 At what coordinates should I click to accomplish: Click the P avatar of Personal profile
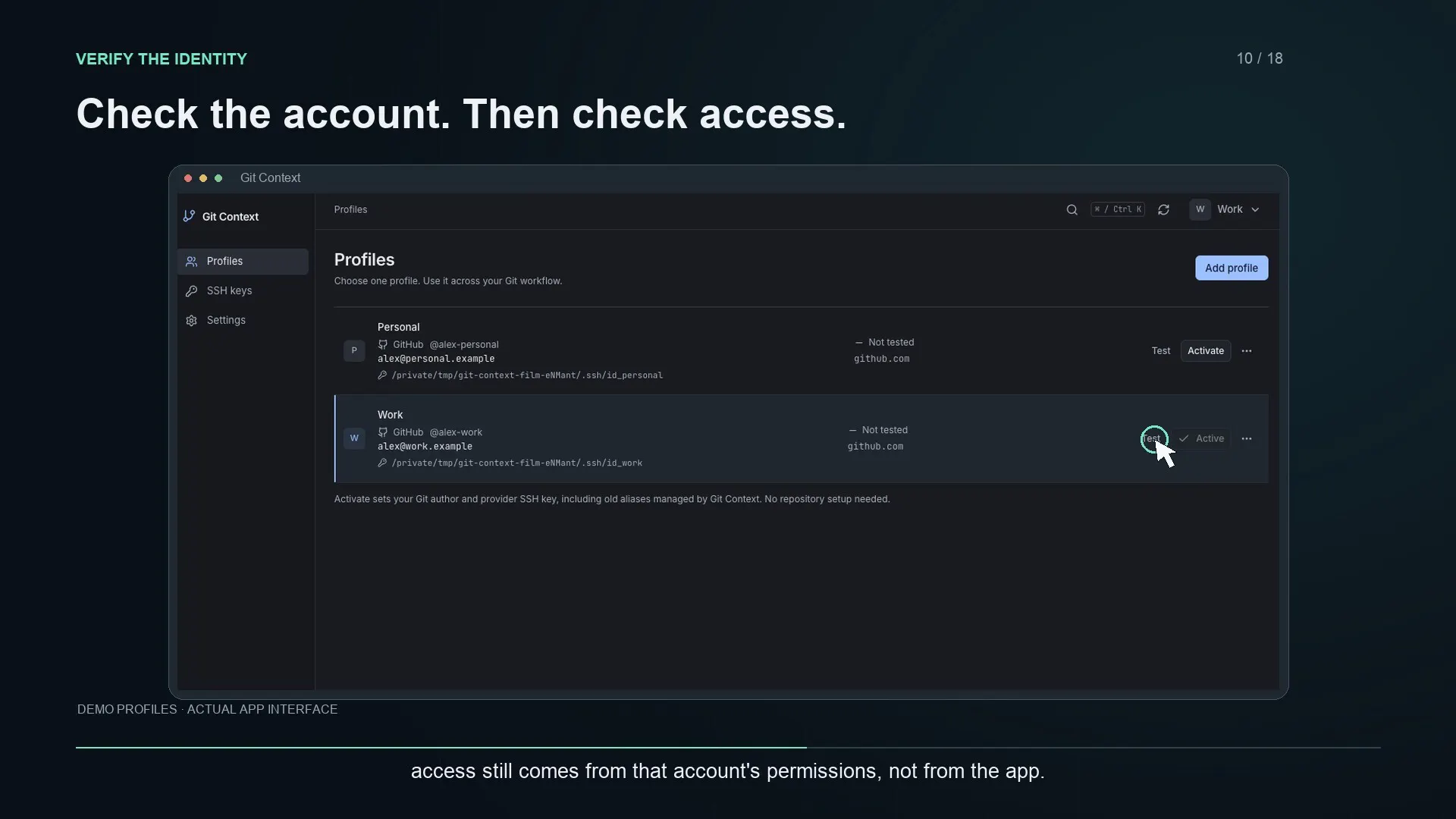(354, 350)
